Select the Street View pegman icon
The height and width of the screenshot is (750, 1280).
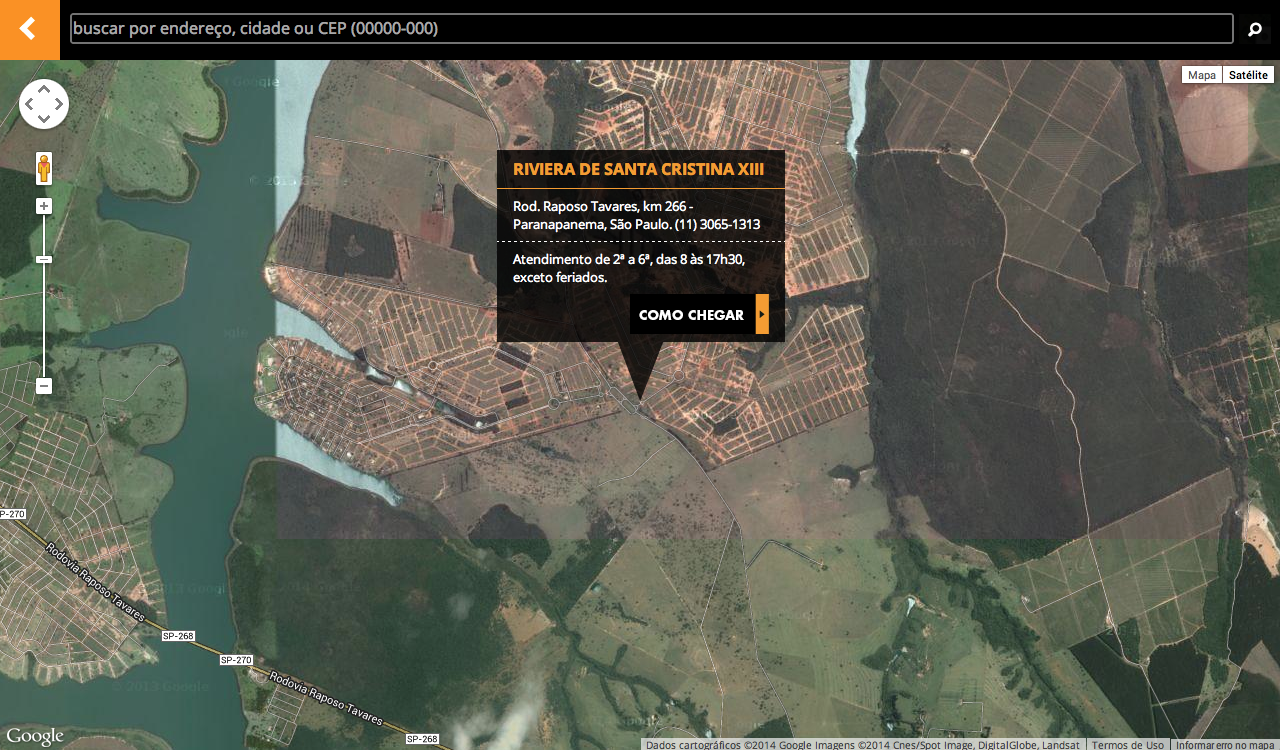click(44, 168)
